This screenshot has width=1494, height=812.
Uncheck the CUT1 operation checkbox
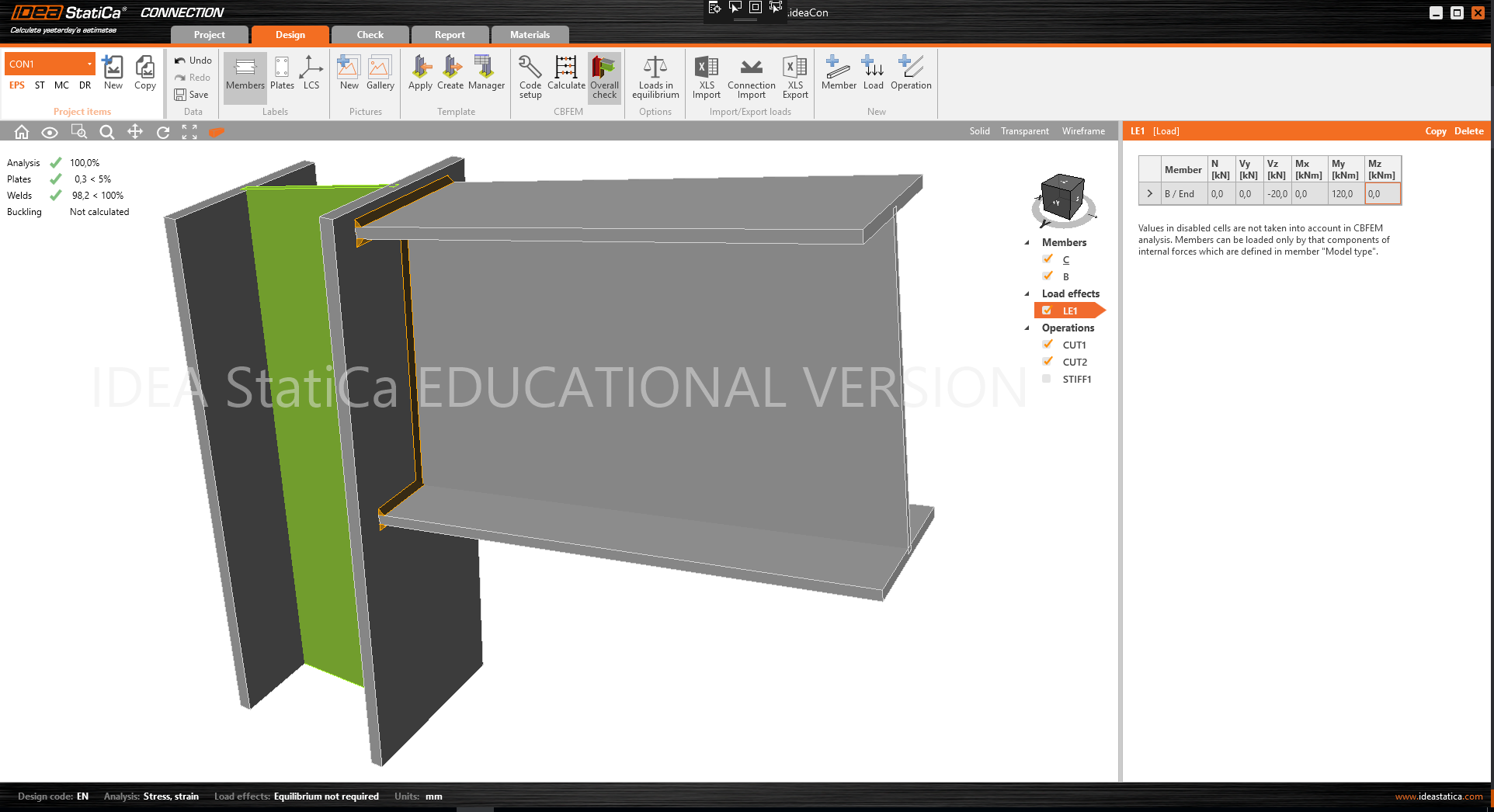1047,345
